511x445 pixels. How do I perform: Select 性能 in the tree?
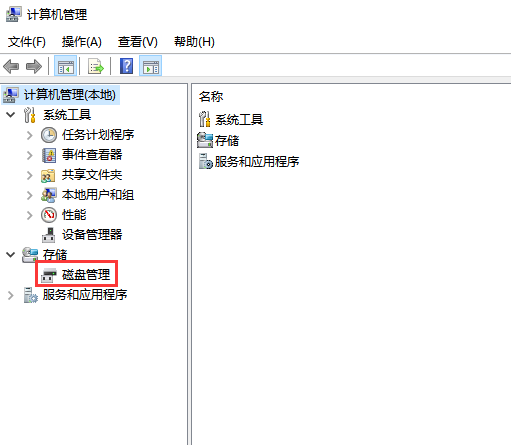[74, 215]
